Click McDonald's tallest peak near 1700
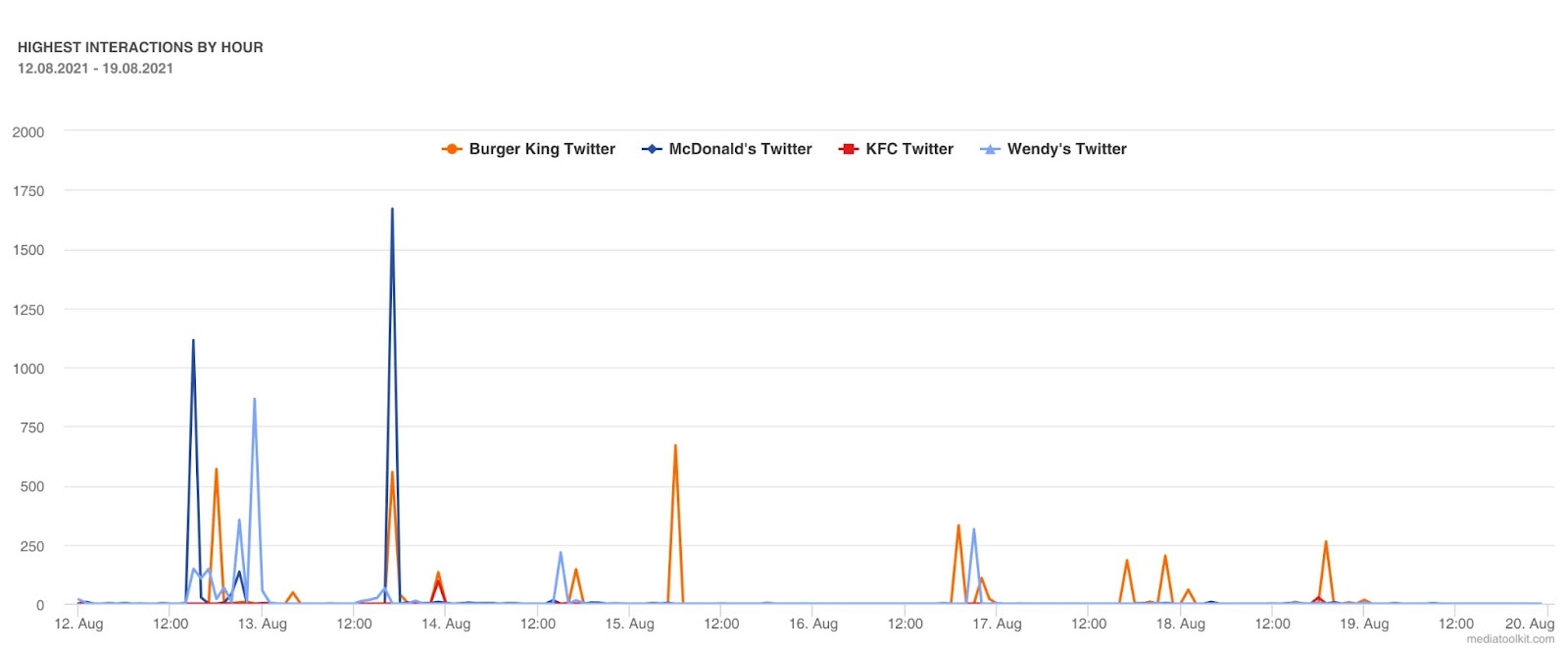 tap(392, 210)
